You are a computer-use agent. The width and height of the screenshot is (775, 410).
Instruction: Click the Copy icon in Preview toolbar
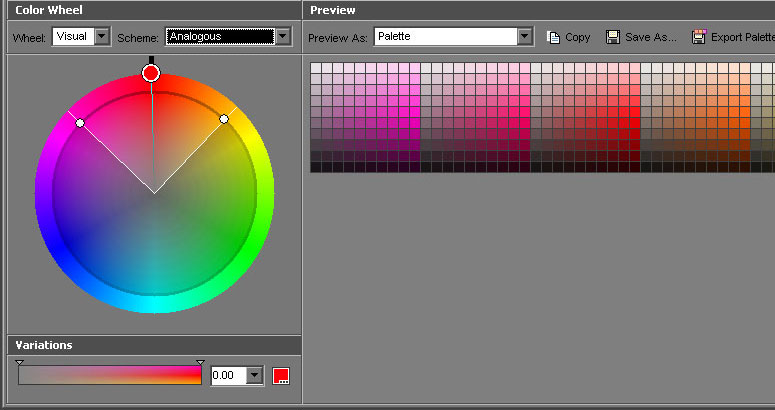(554, 37)
